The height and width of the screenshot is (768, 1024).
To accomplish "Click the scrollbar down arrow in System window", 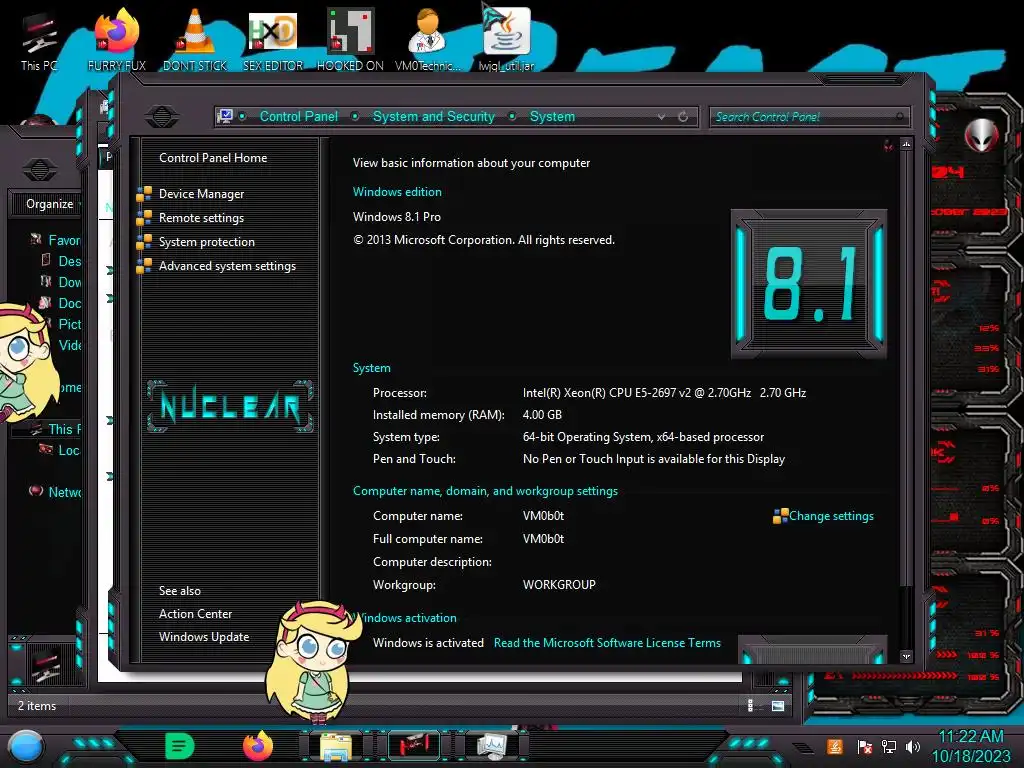I will coord(906,656).
